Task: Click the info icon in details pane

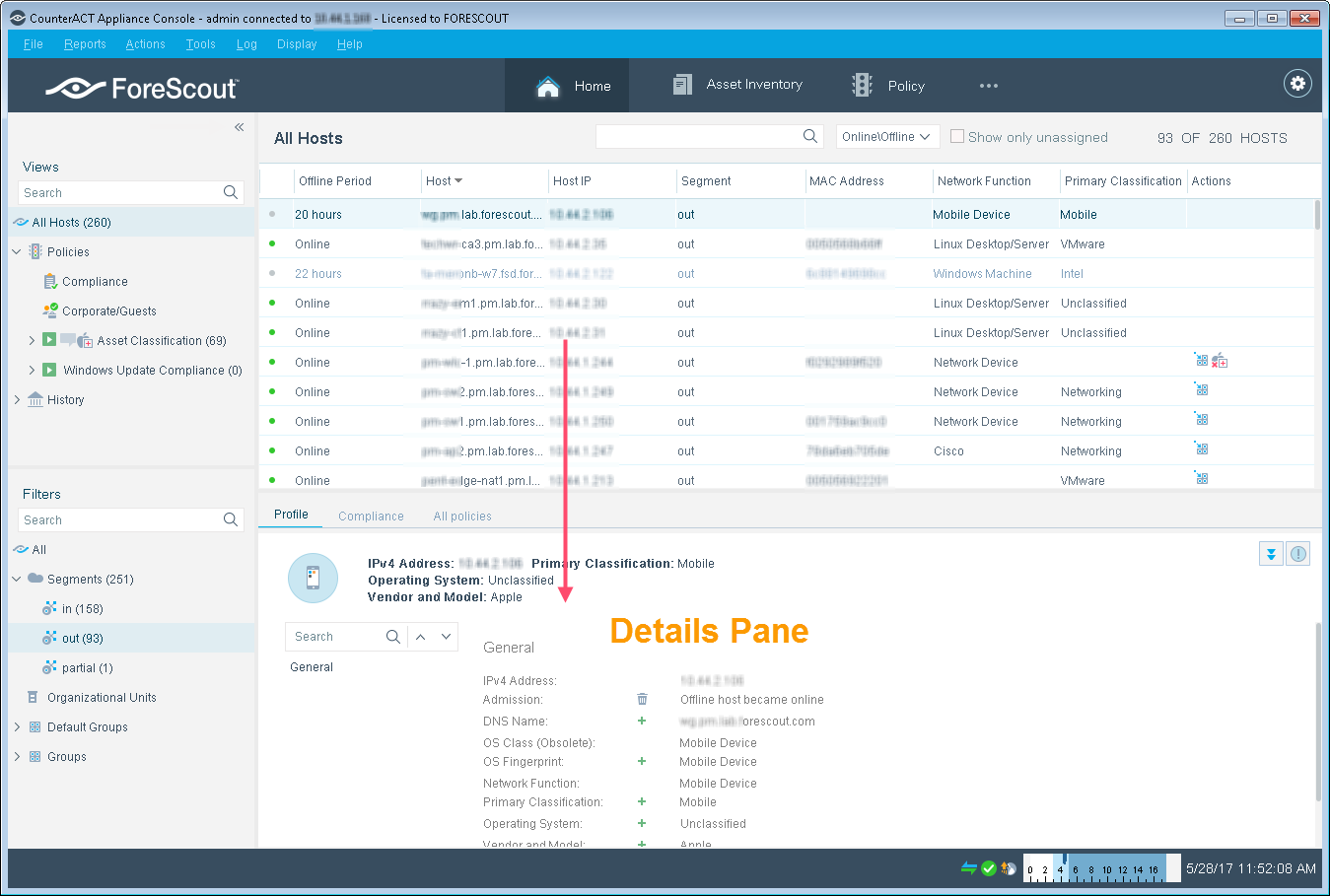Action: pos(1298,554)
